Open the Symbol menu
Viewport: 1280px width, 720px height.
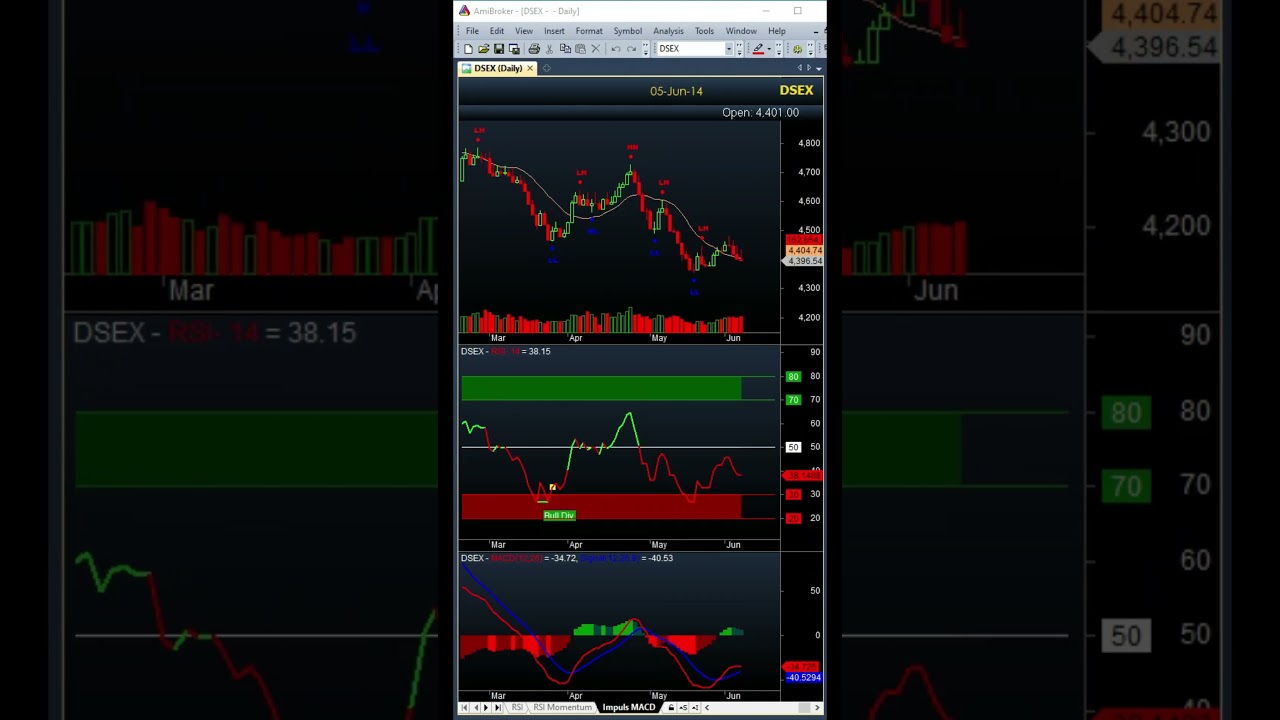[628, 31]
